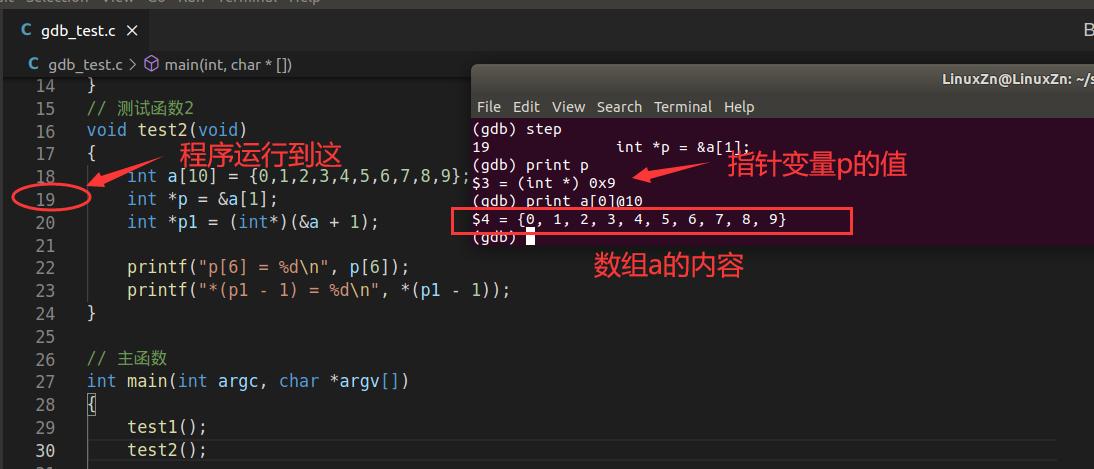Click line number 19 in the editor gutter
This screenshot has width=1094, height=469.
click(45, 199)
